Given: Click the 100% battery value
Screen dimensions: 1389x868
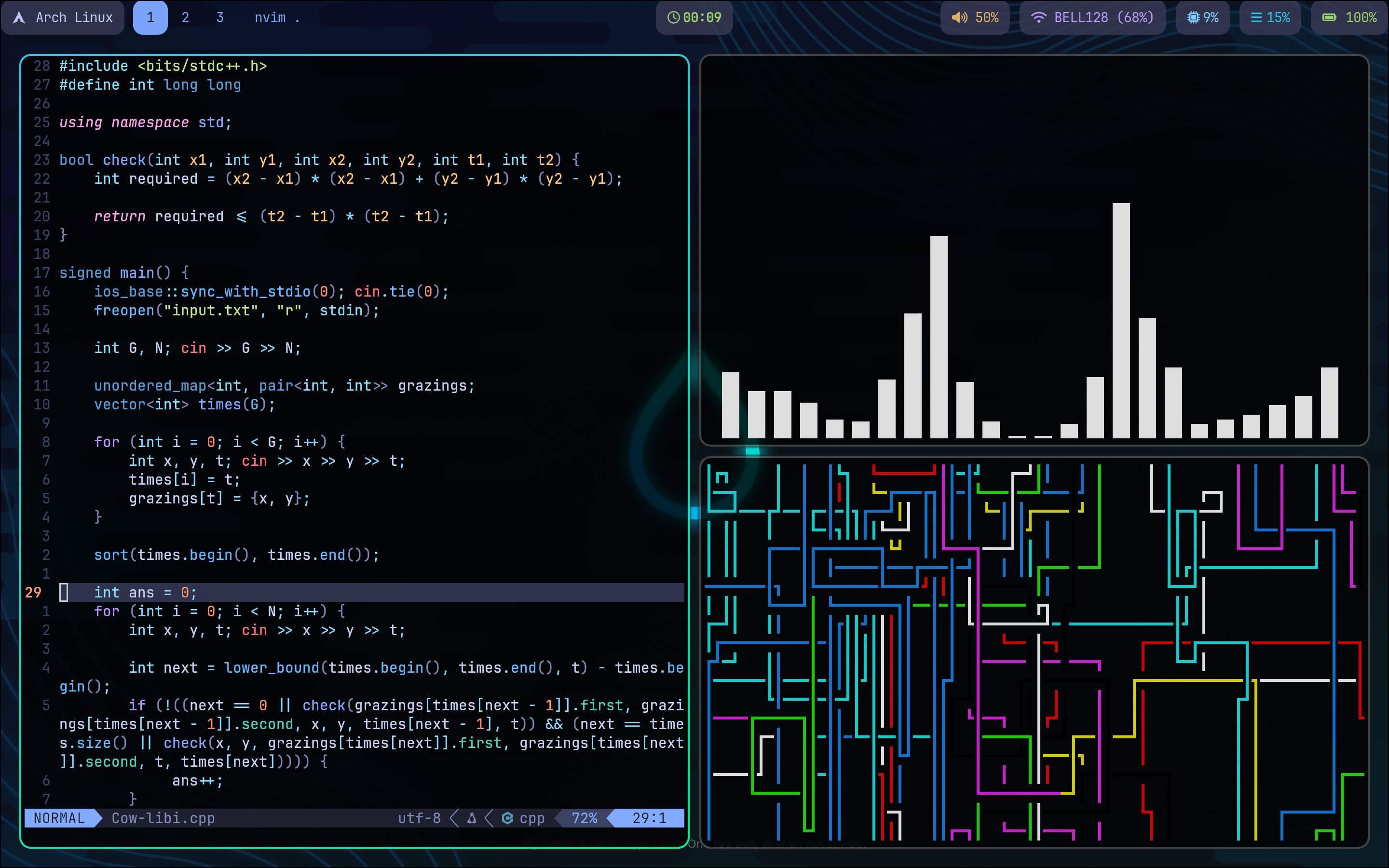Looking at the screenshot, I should click(x=1361, y=18).
